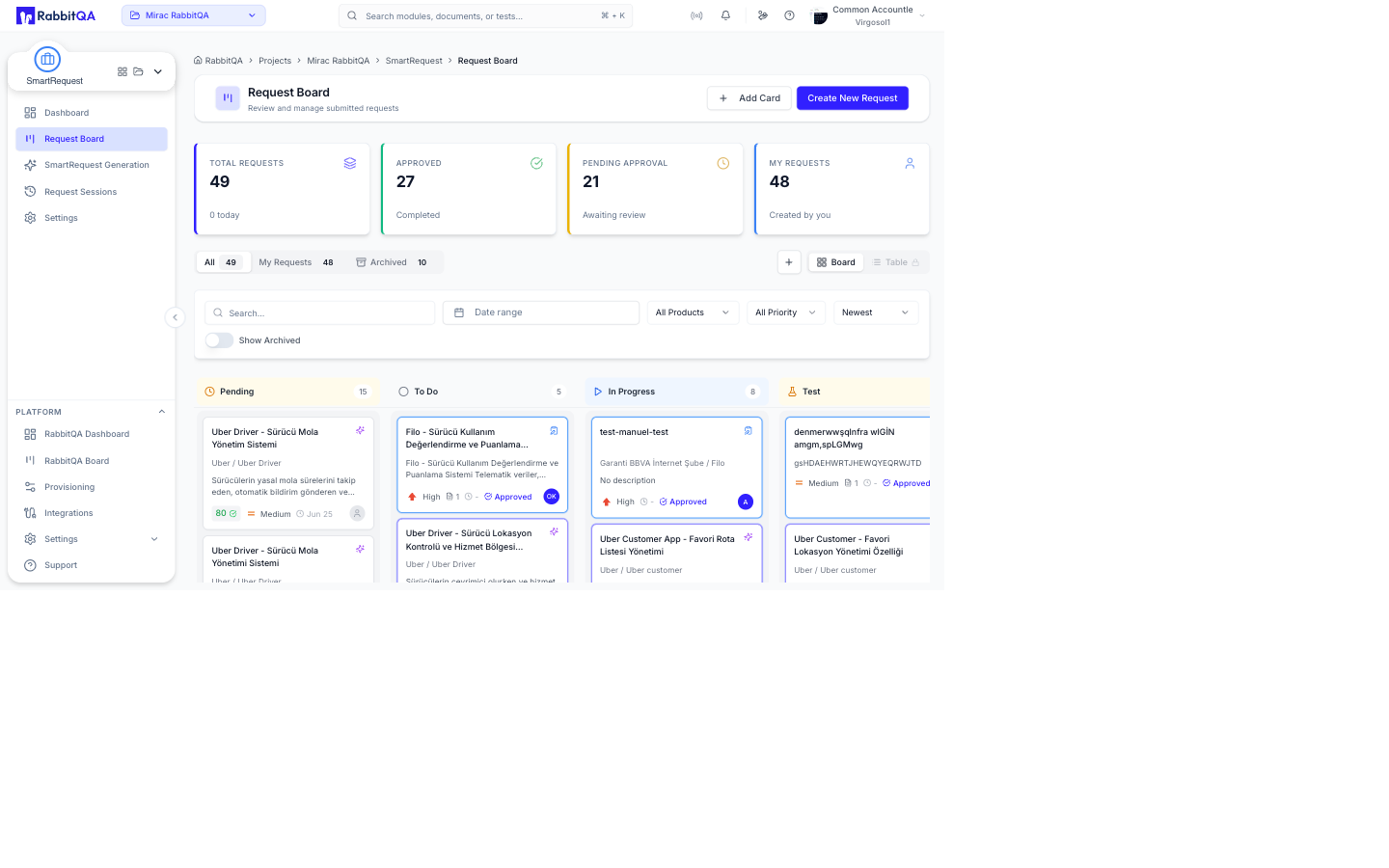Open the Common Accountle user menu
The width and height of the screenshot is (1389, 868).
click(868, 15)
